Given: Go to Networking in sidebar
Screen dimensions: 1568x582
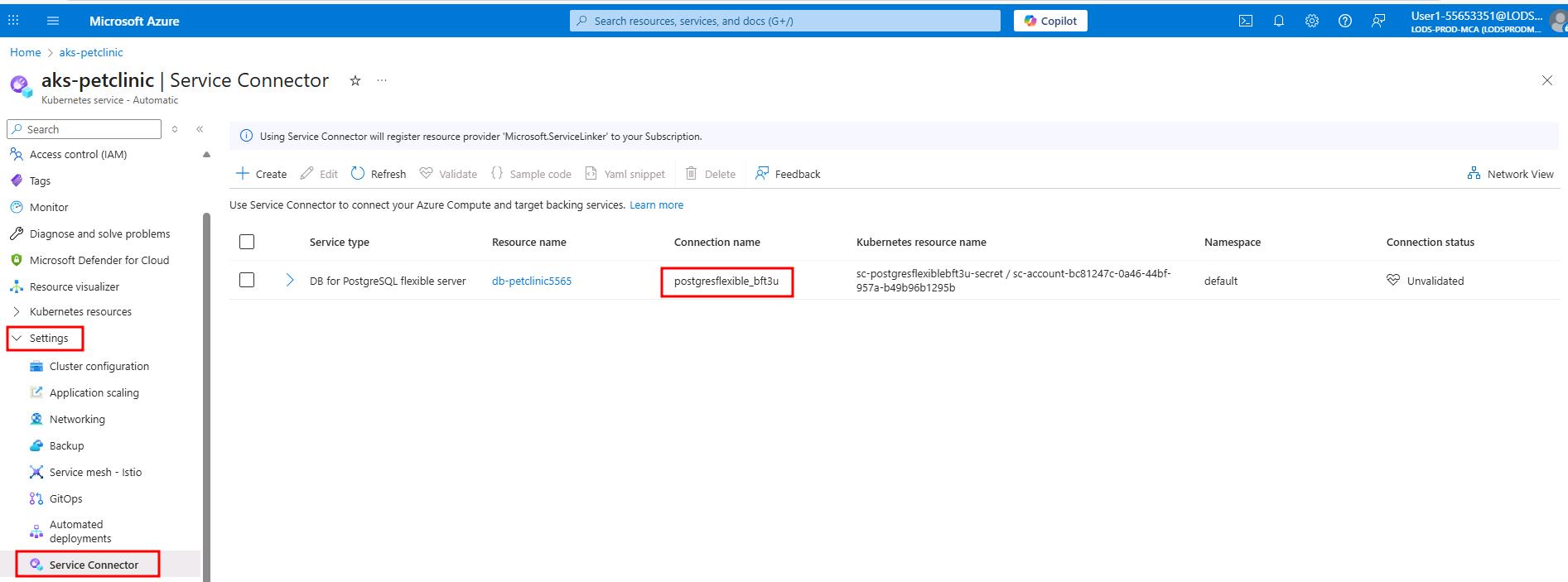Looking at the screenshot, I should 77,419.
